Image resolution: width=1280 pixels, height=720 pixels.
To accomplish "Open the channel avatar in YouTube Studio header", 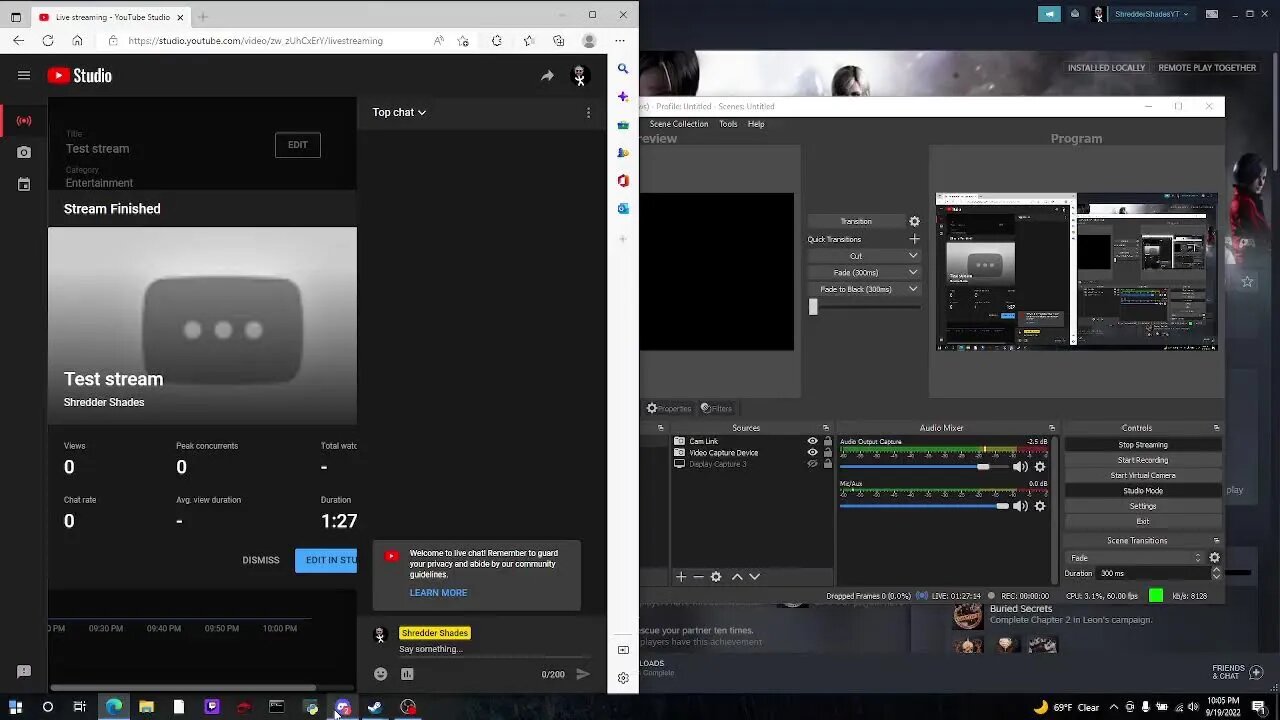I will [x=579, y=76].
